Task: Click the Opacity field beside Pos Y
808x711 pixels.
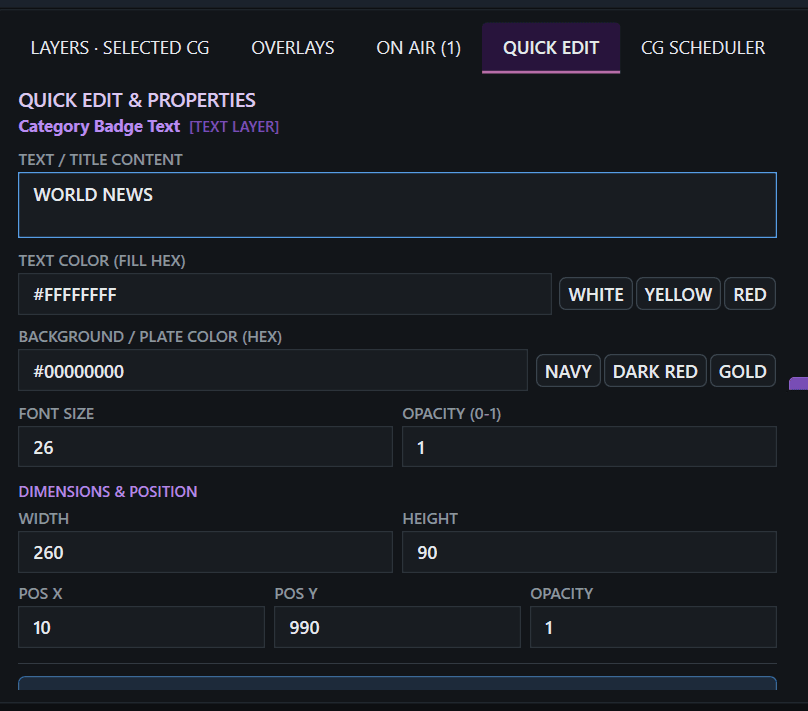Action: (653, 627)
